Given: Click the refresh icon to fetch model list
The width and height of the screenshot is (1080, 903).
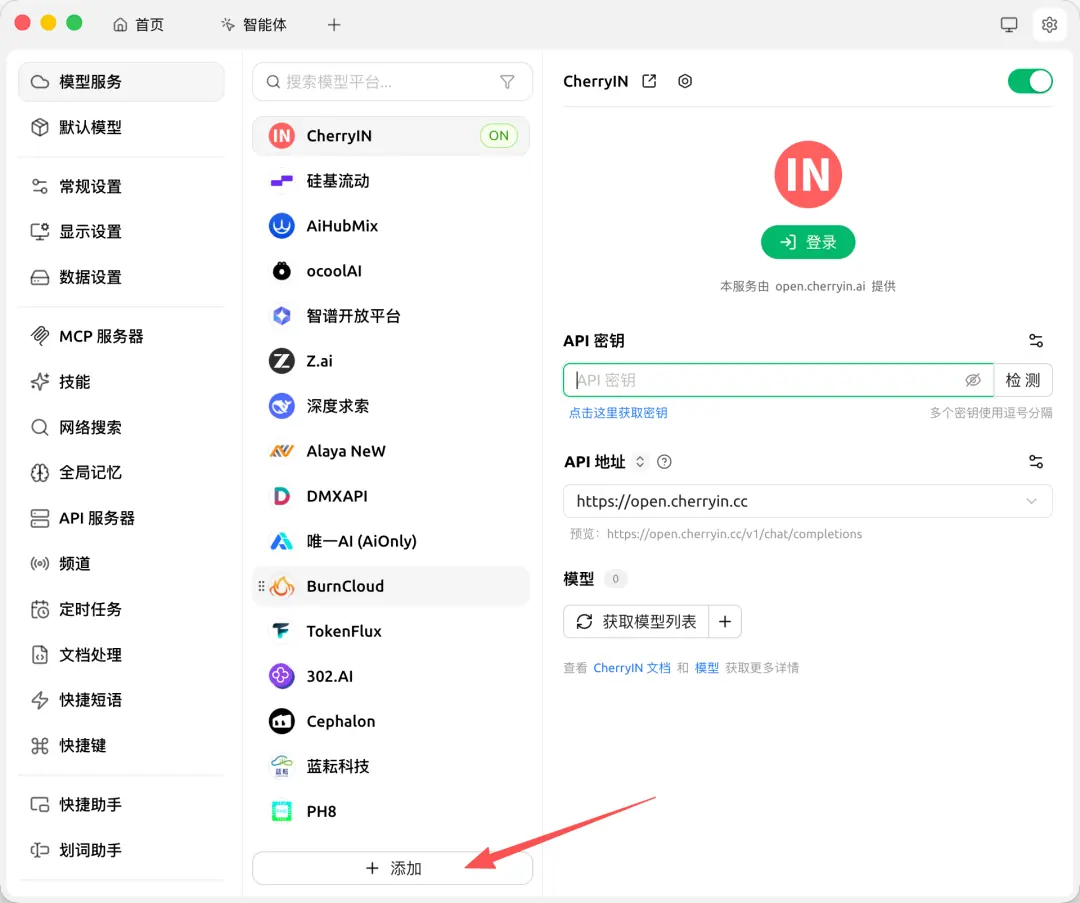Looking at the screenshot, I should tap(584, 621).
